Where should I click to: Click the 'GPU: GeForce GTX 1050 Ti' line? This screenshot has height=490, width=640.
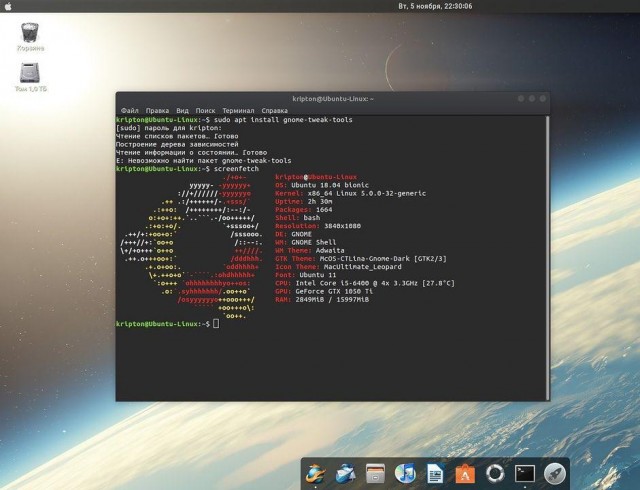pyautogui.click(x=324, y=291)
